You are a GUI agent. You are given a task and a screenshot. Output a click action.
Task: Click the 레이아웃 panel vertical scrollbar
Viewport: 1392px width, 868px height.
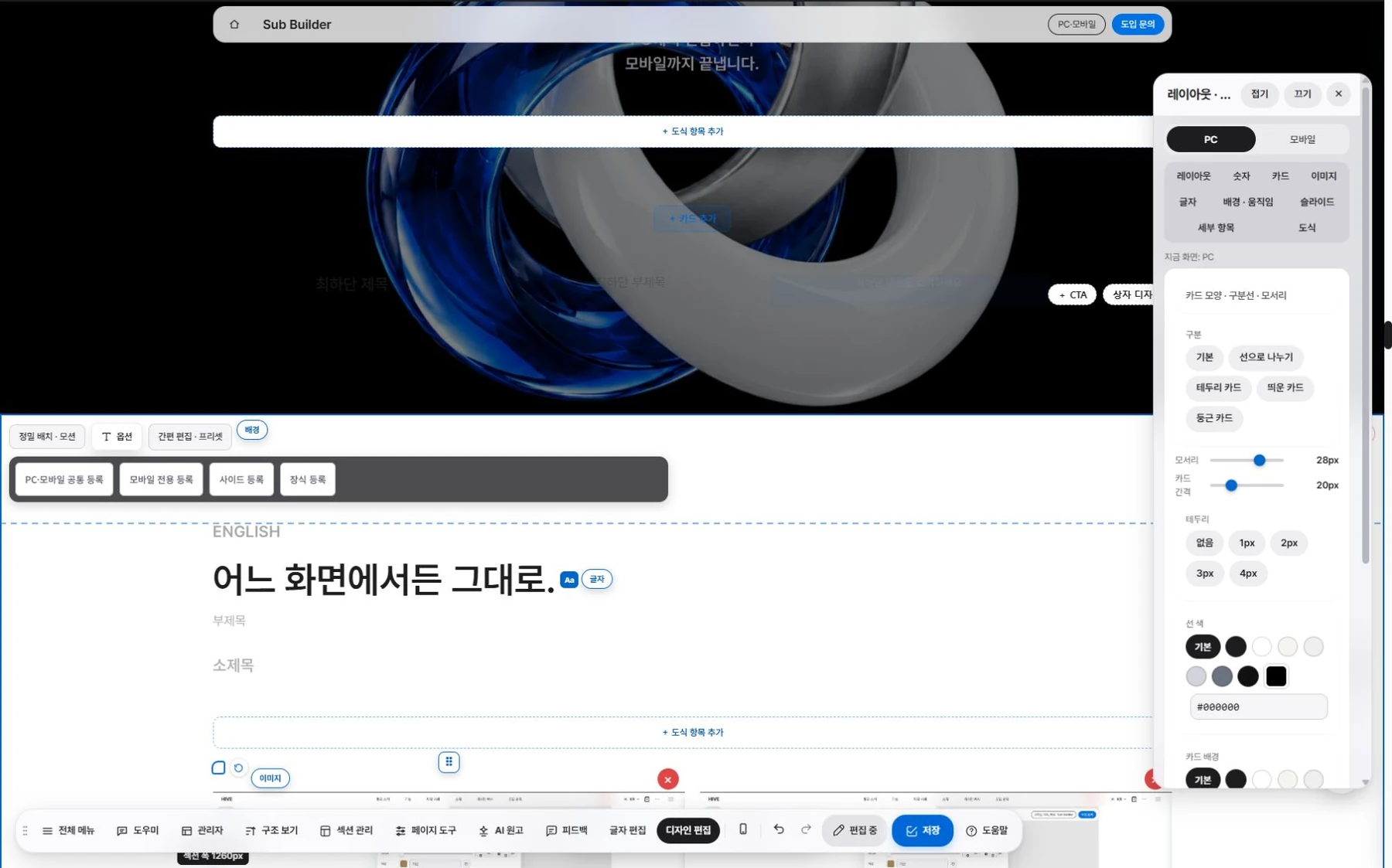click(1365, 325)
